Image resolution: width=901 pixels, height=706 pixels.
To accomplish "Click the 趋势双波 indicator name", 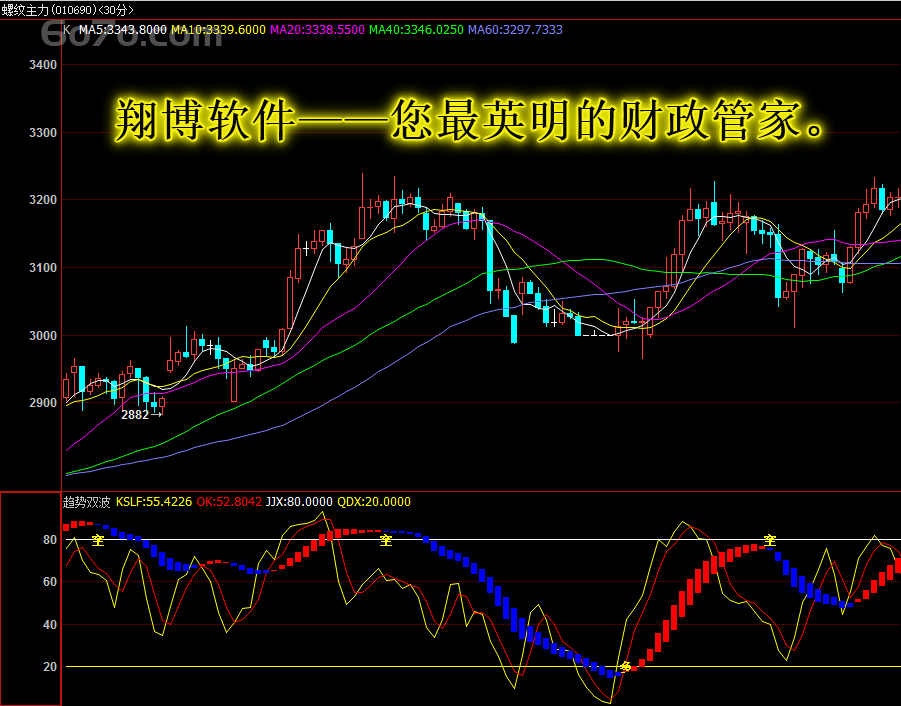I will (86, 502).
